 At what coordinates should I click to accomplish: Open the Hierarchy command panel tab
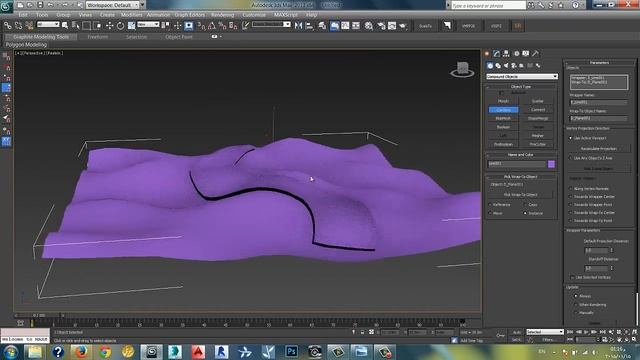[x=506, y=53]
